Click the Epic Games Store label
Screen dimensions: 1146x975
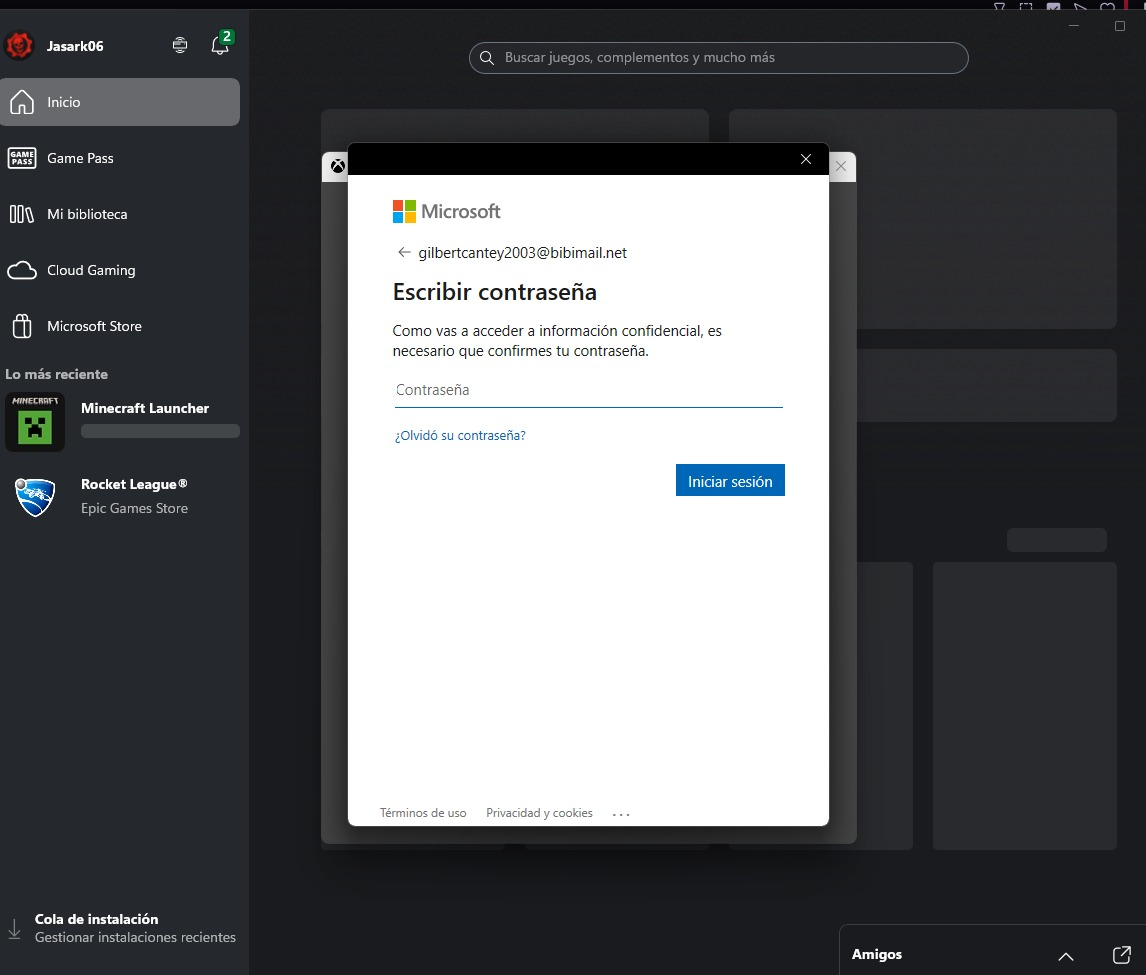(134, 508)
